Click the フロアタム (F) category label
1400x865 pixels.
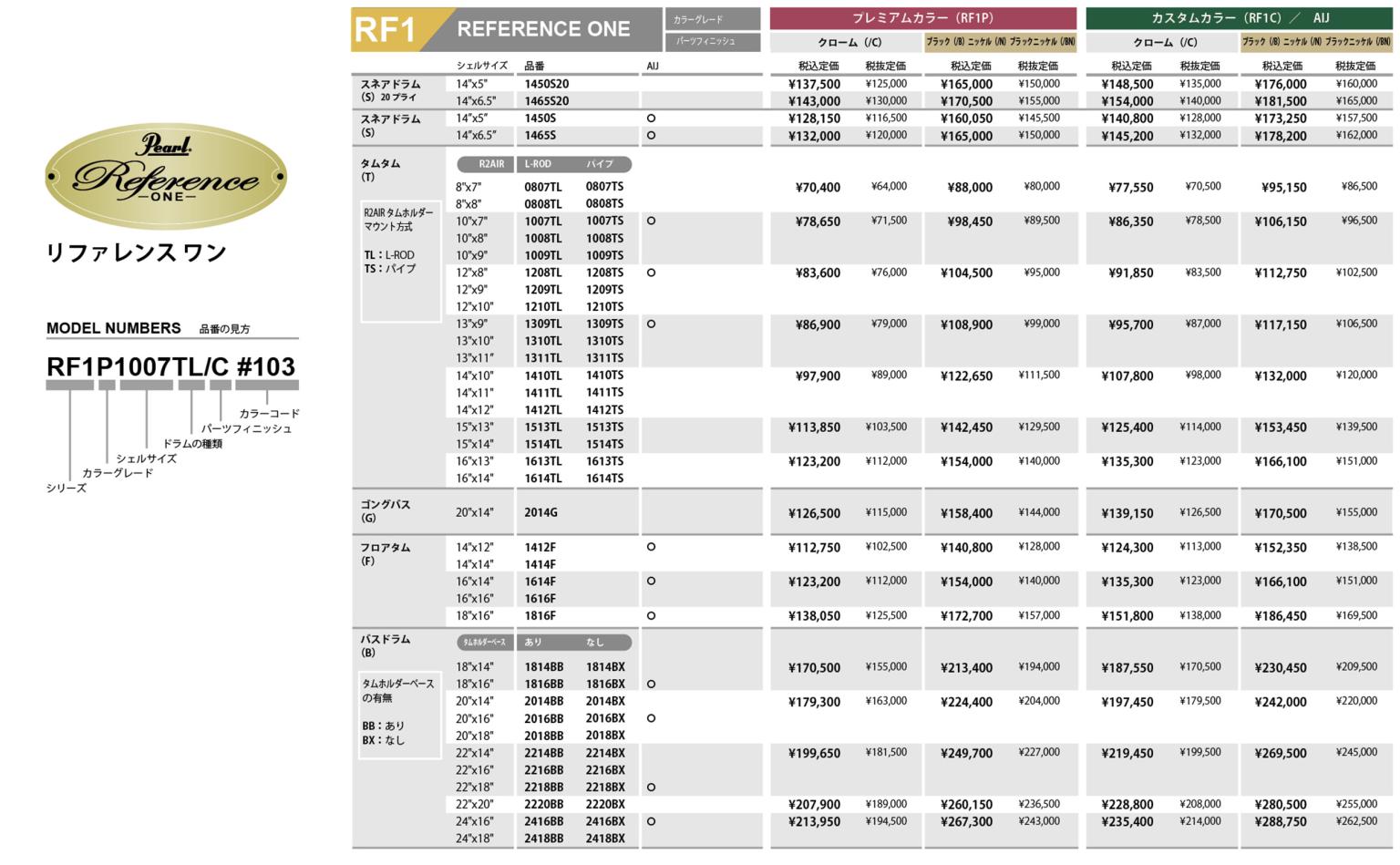(x=386, y=554)
